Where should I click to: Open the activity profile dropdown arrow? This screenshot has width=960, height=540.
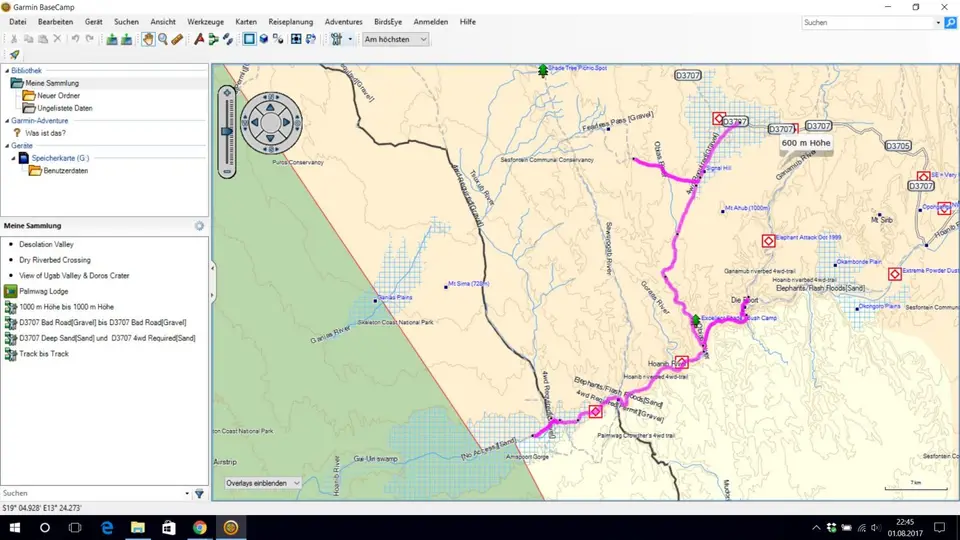click(350, 39)
